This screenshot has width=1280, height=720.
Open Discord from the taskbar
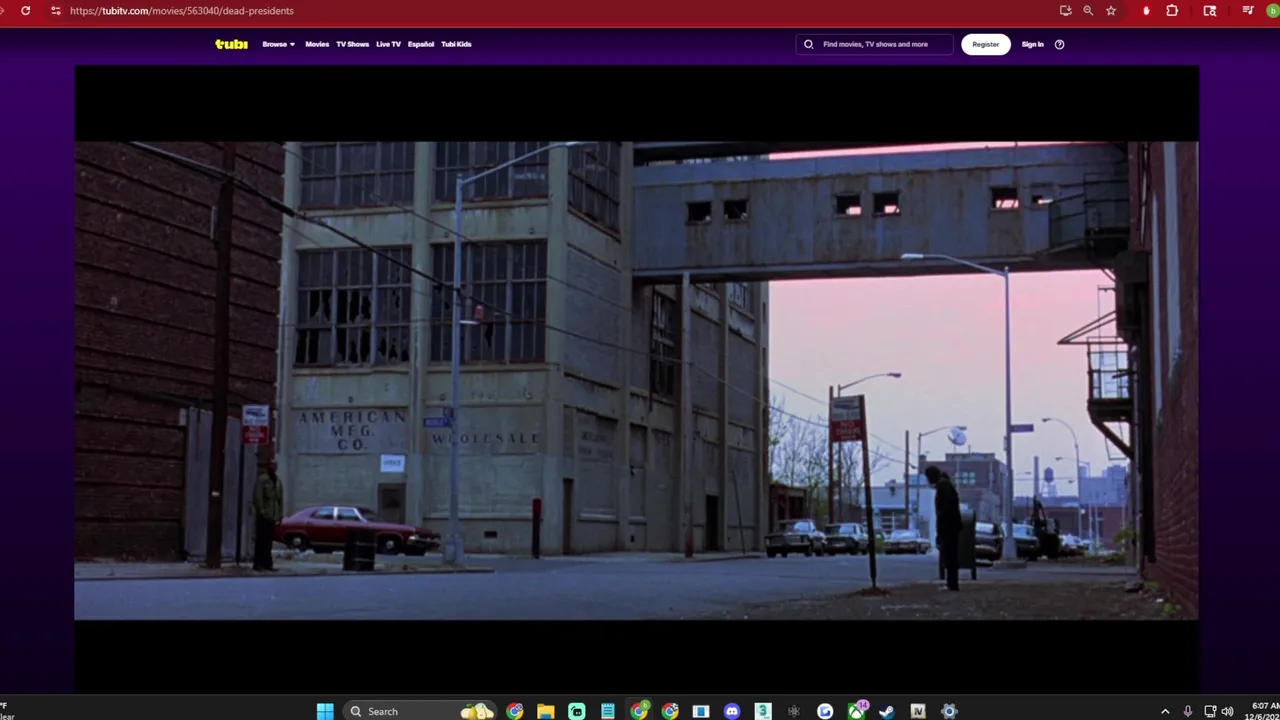click(732, 711)
